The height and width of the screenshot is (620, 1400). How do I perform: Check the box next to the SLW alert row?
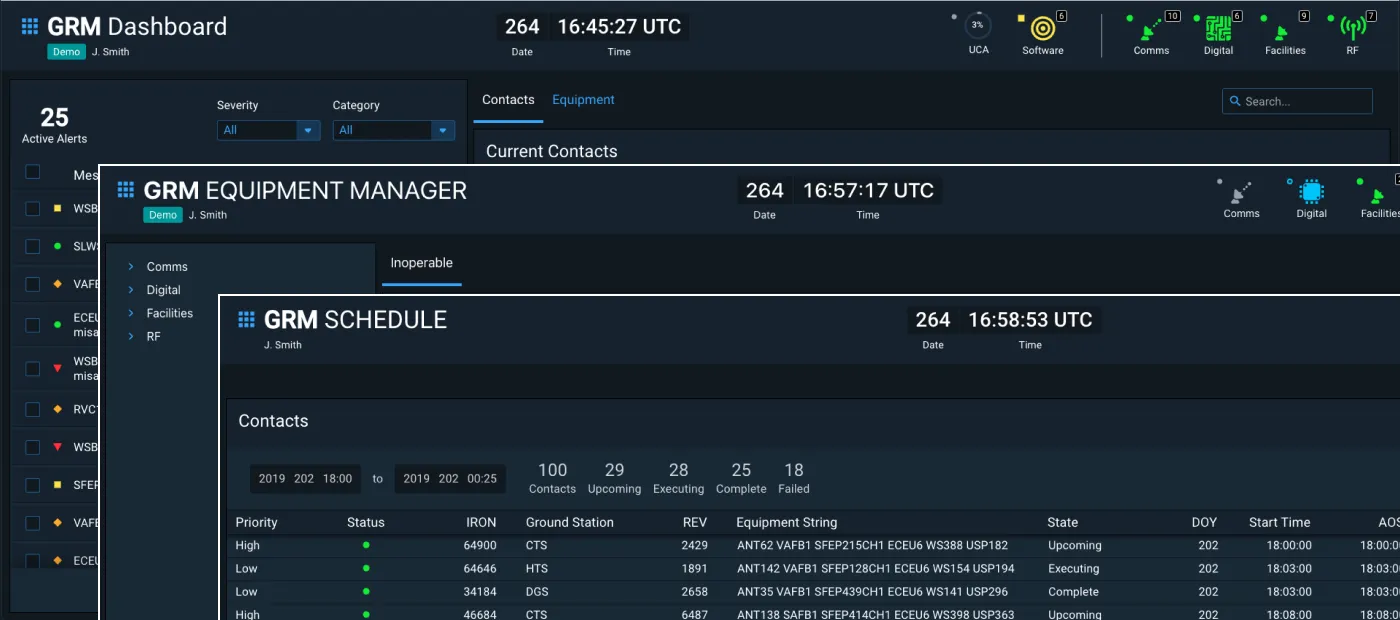(33, 245)
